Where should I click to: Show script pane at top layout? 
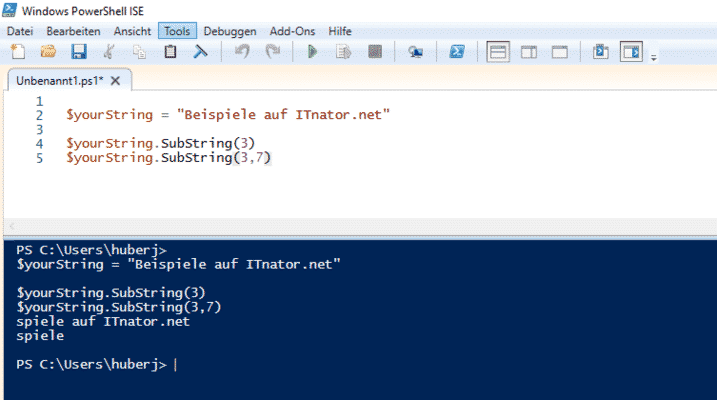click(x=497, y=52)
